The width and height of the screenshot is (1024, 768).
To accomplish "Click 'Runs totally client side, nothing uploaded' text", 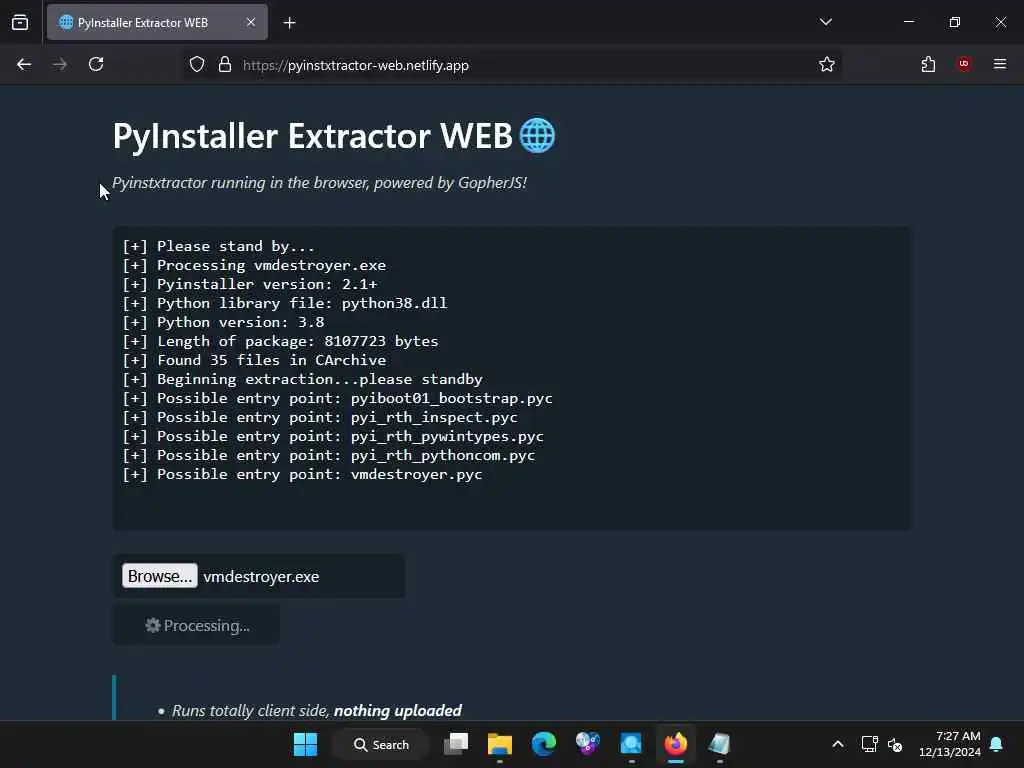I will click(317, 711).
